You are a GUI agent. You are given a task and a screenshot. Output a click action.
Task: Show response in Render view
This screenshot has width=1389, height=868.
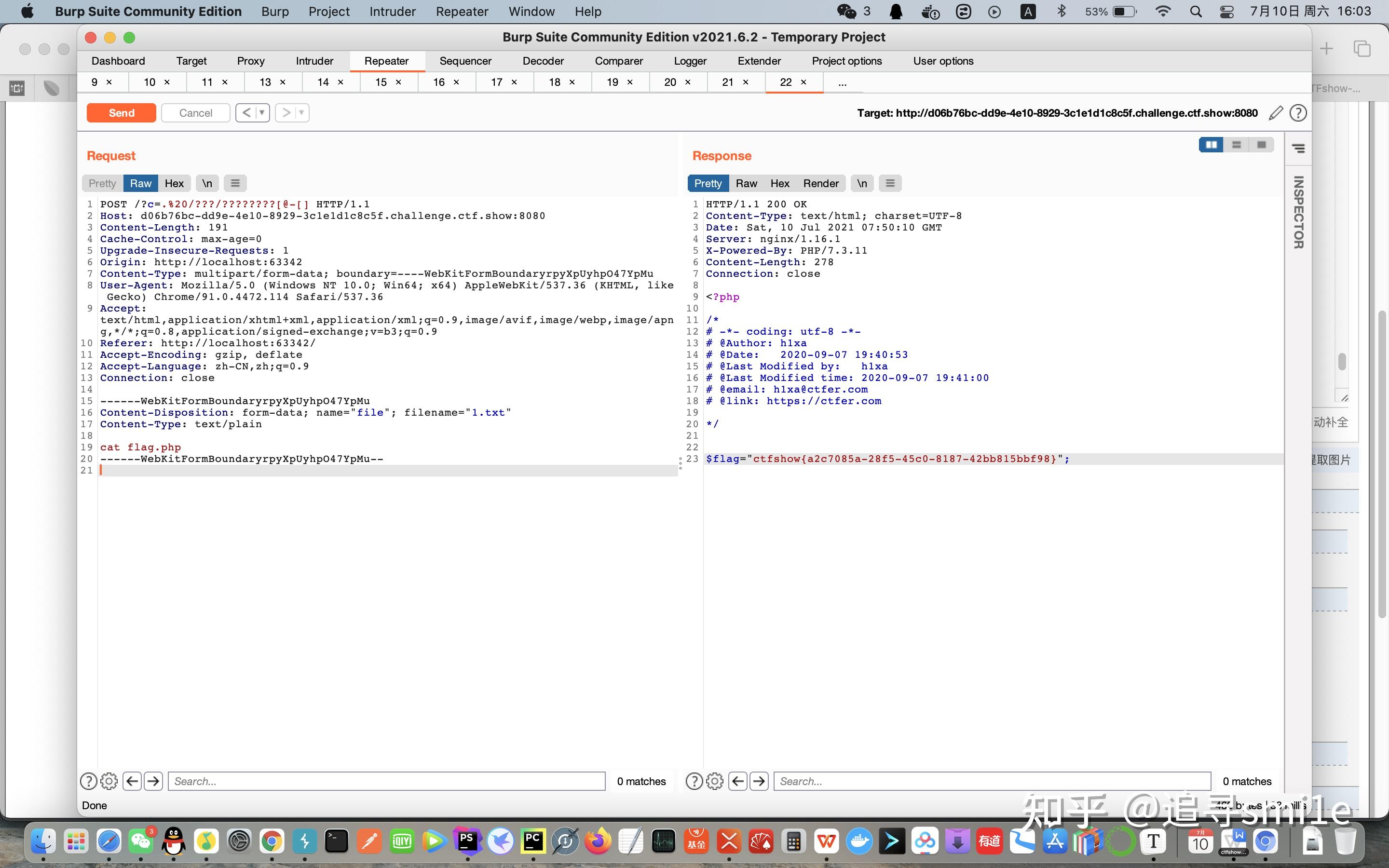coord(820,183)
